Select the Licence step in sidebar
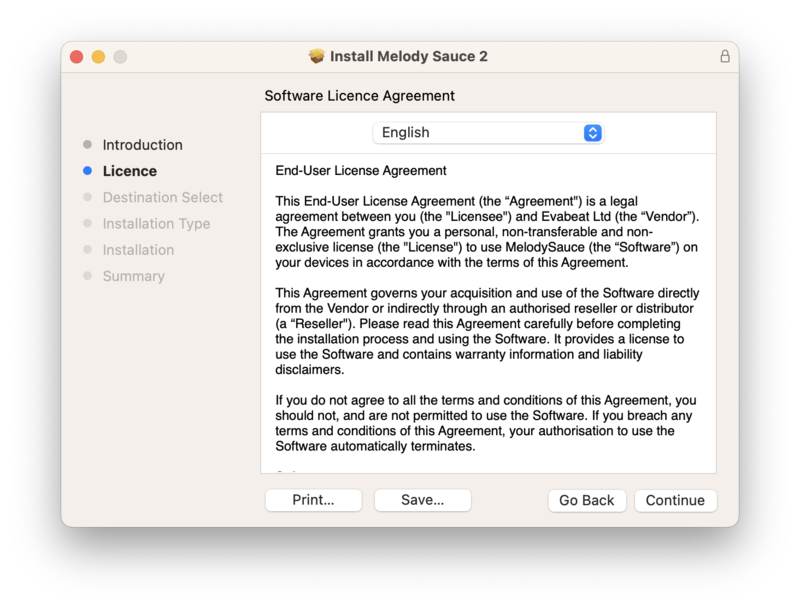Viewport: 800px width, 608px height. tap(130, 171)
